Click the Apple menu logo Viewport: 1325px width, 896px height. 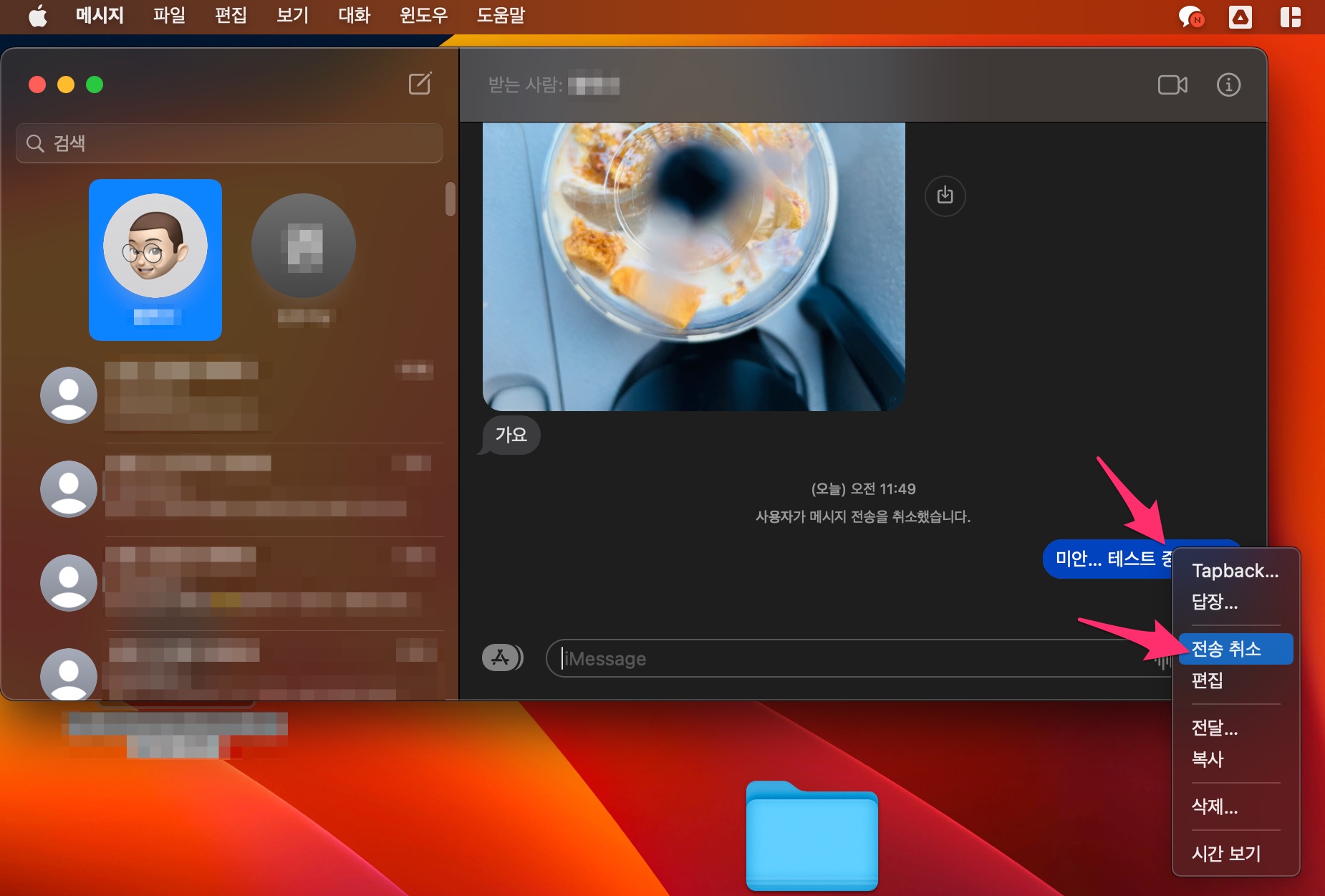pos(38,16)
